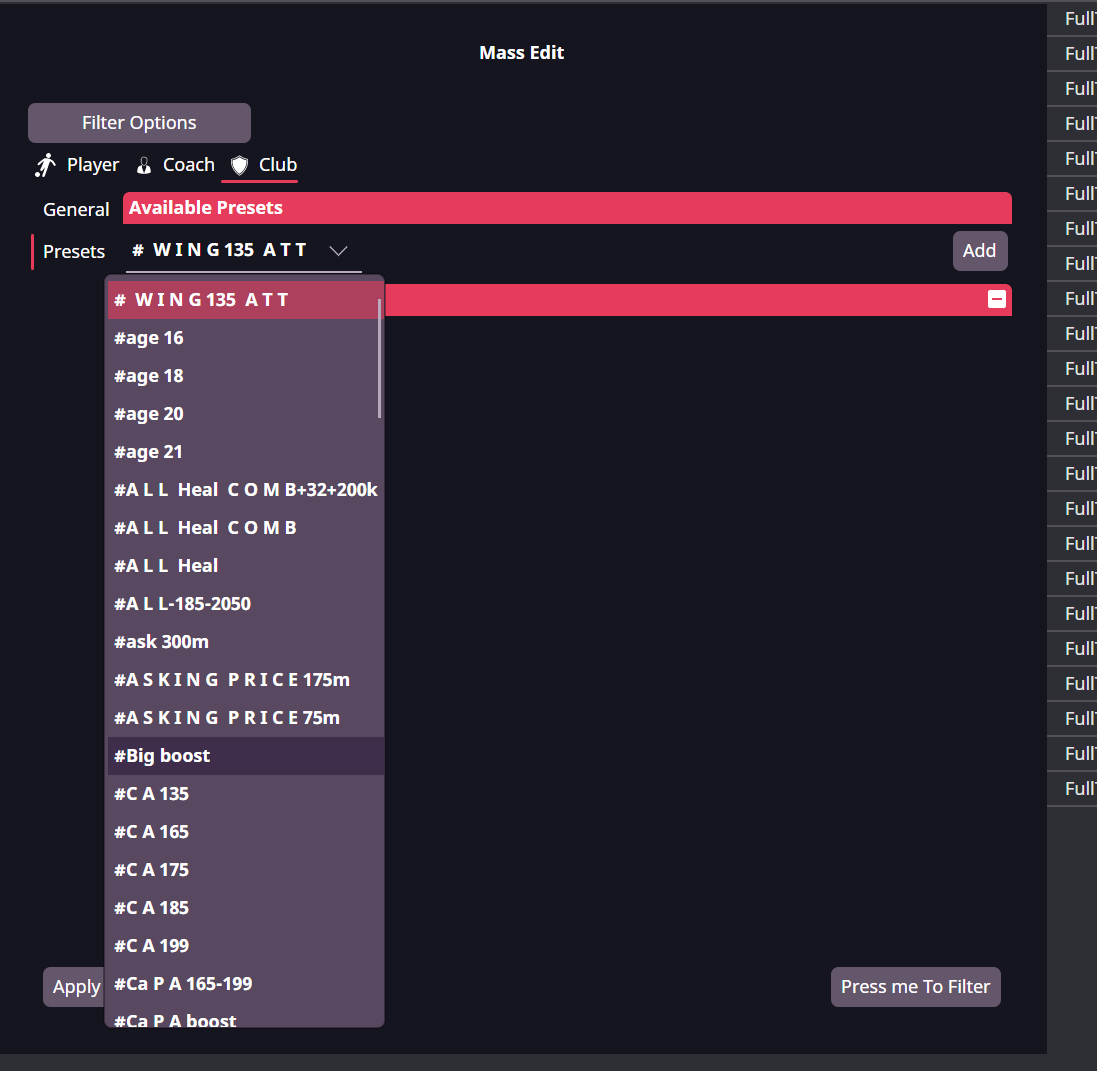The width and height of the screenshot is (1097, 1071).
Task: Switch to the Club tab
Action: (277, 165)
